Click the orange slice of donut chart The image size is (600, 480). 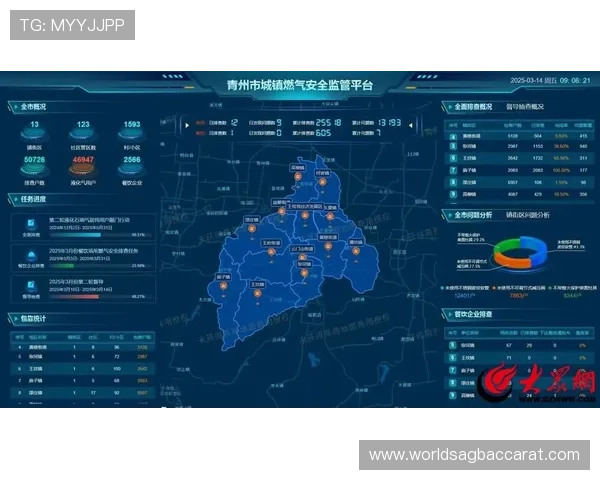click(x=511, y=260)
